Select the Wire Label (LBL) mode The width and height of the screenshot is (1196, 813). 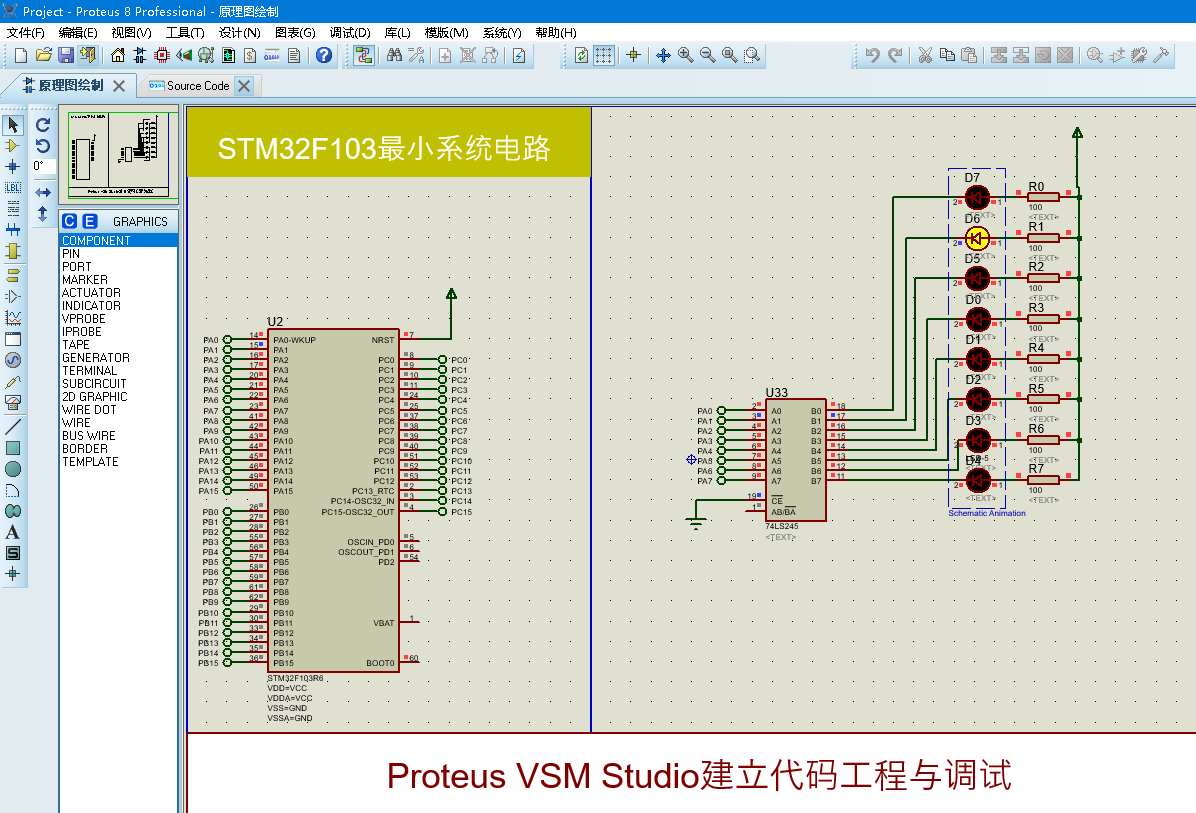pos(12,187)
